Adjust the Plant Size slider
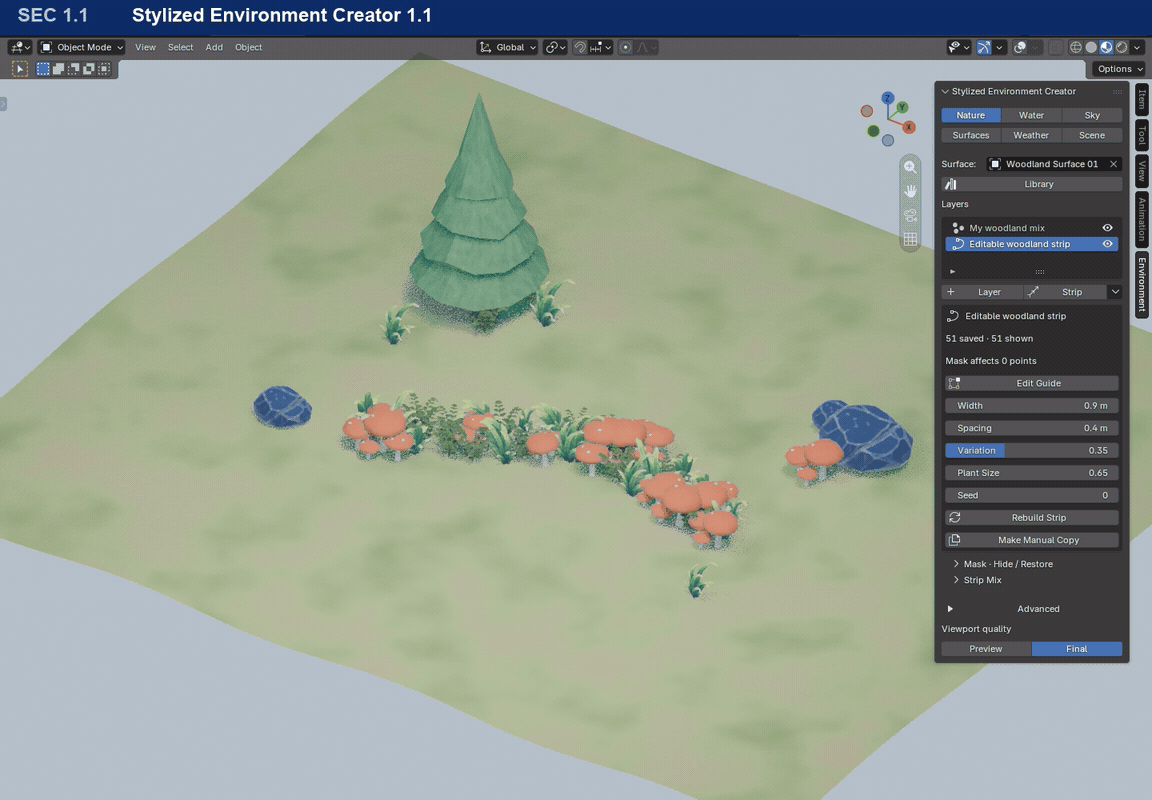 tap(1032, 472)
